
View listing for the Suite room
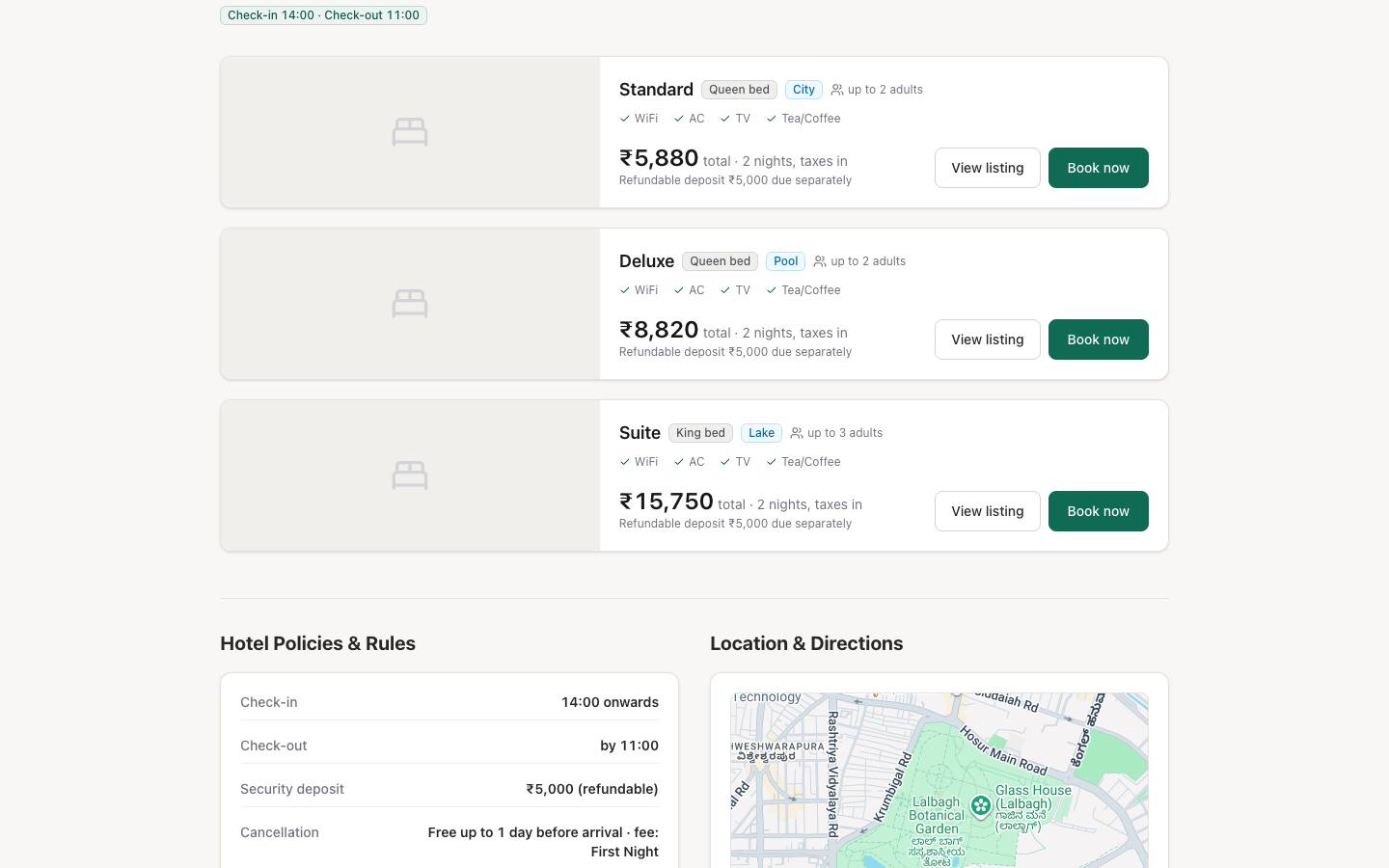[x=988, y=511]
